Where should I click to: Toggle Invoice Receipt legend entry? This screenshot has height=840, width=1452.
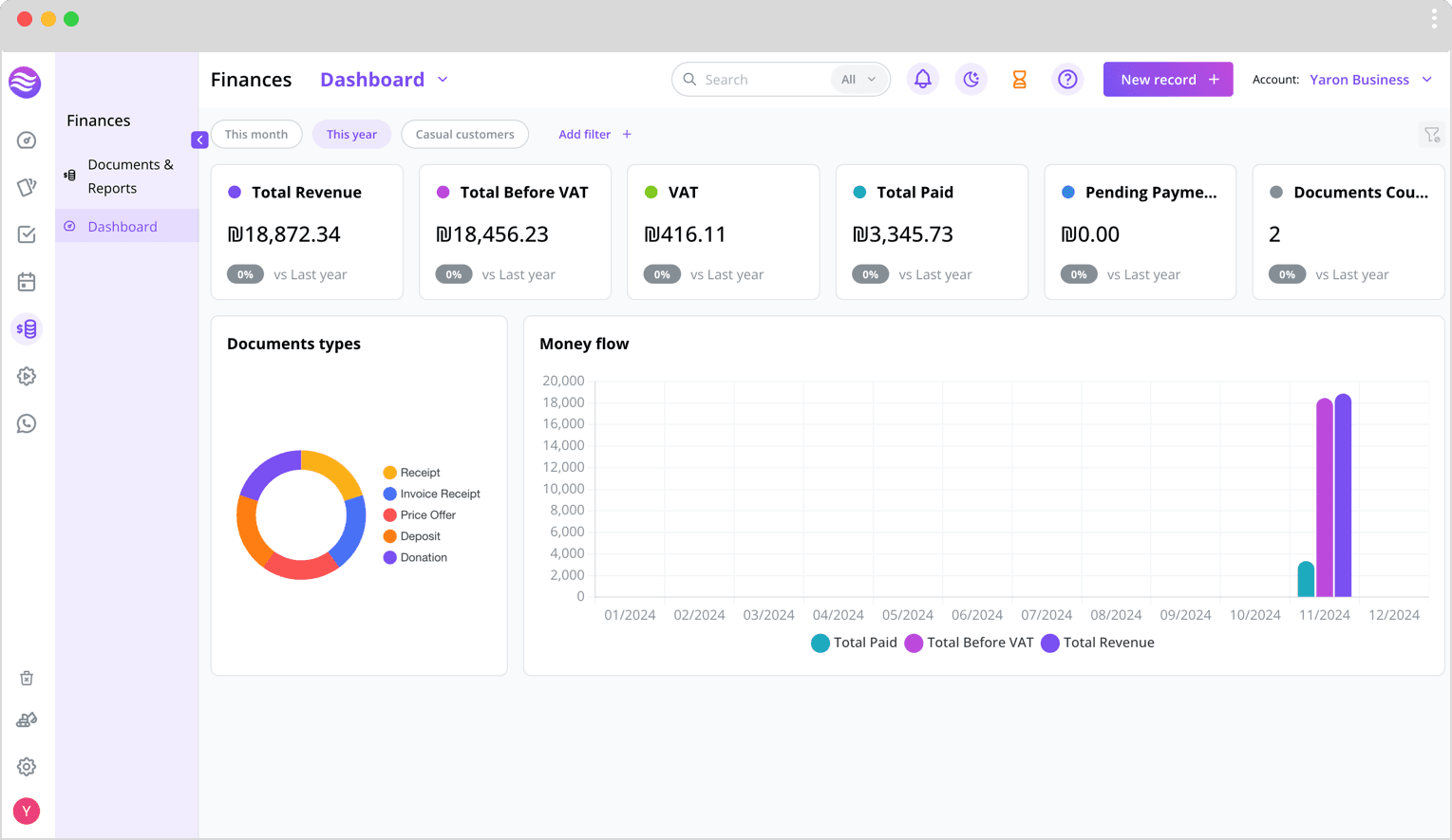(x=432, y=494)
